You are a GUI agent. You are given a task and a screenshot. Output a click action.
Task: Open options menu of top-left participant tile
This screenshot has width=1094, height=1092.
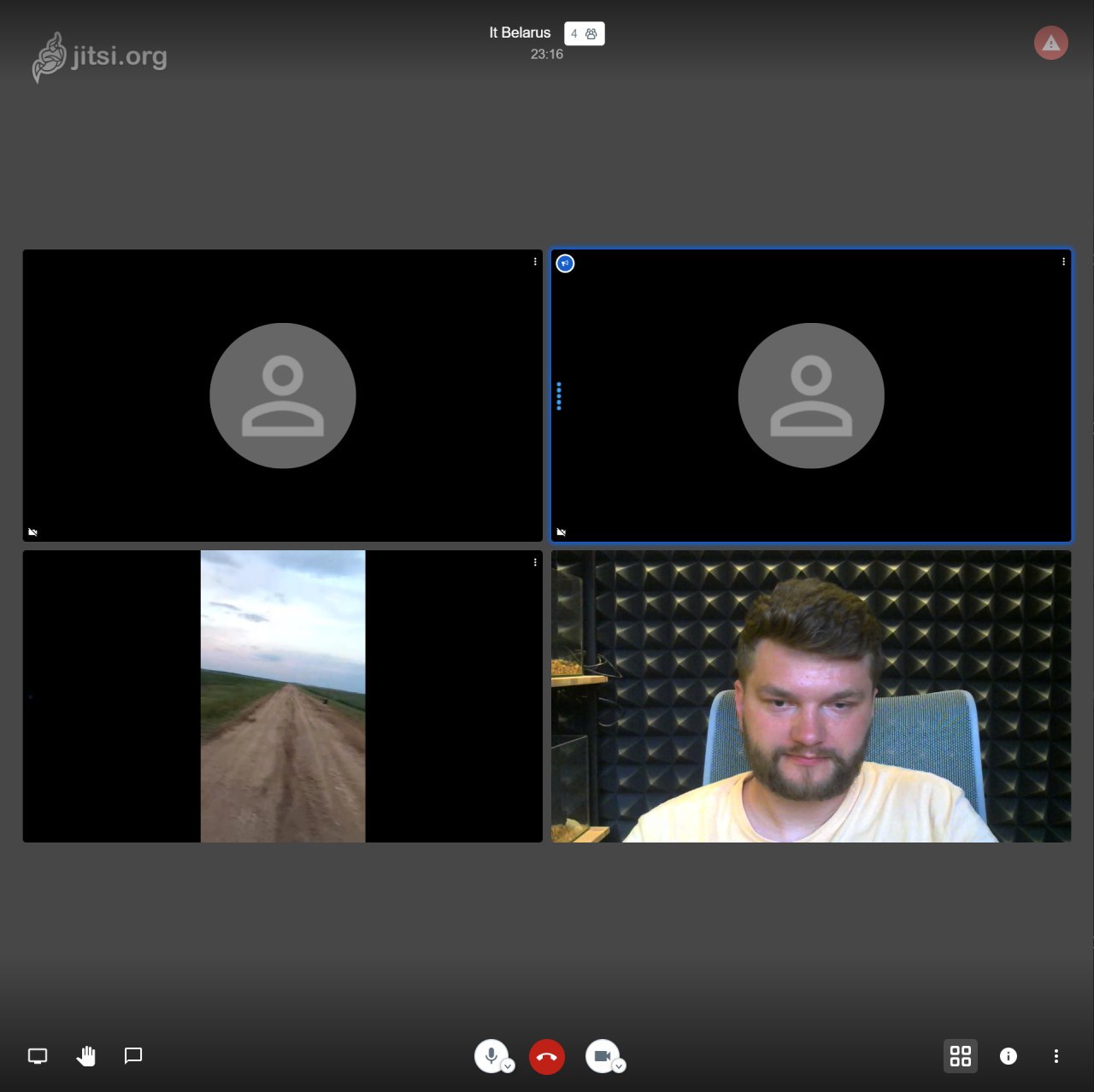(535, 261)
